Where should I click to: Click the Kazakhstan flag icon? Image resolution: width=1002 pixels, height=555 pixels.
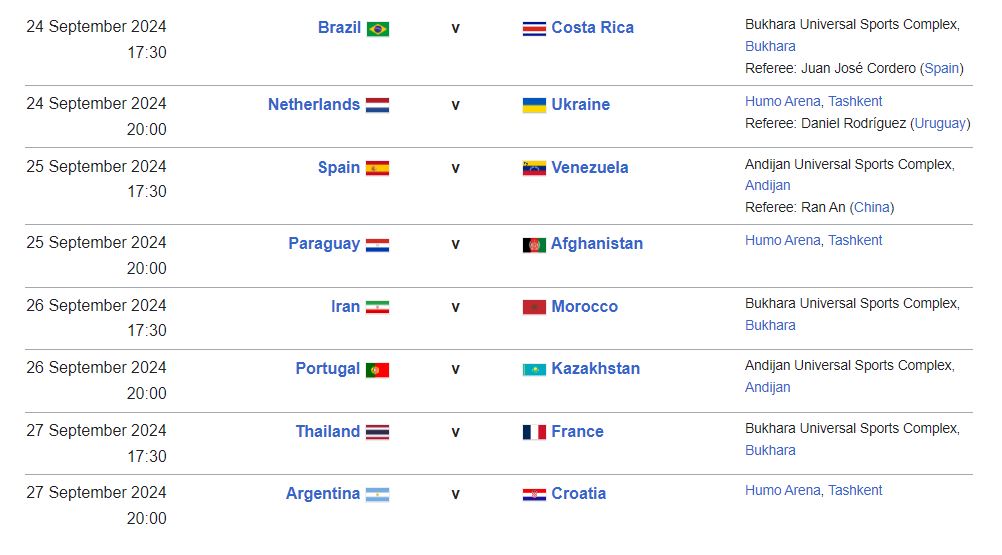click(x=534, y=369)
